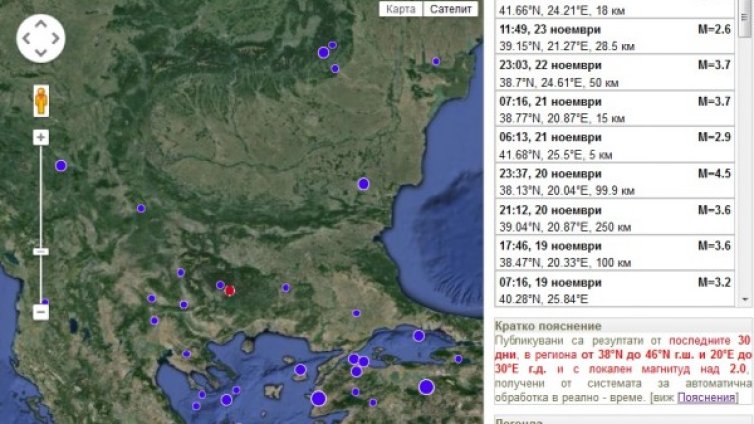Select the 23:37, 20 ноември M=4.5 event
The width and height of the screenshot is (754, 424).
tap(615, 181)
